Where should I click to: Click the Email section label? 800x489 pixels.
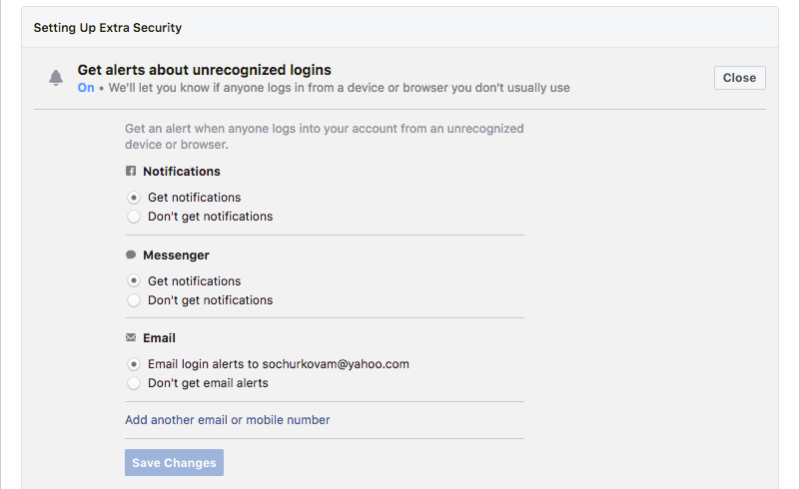click(159, 338)
